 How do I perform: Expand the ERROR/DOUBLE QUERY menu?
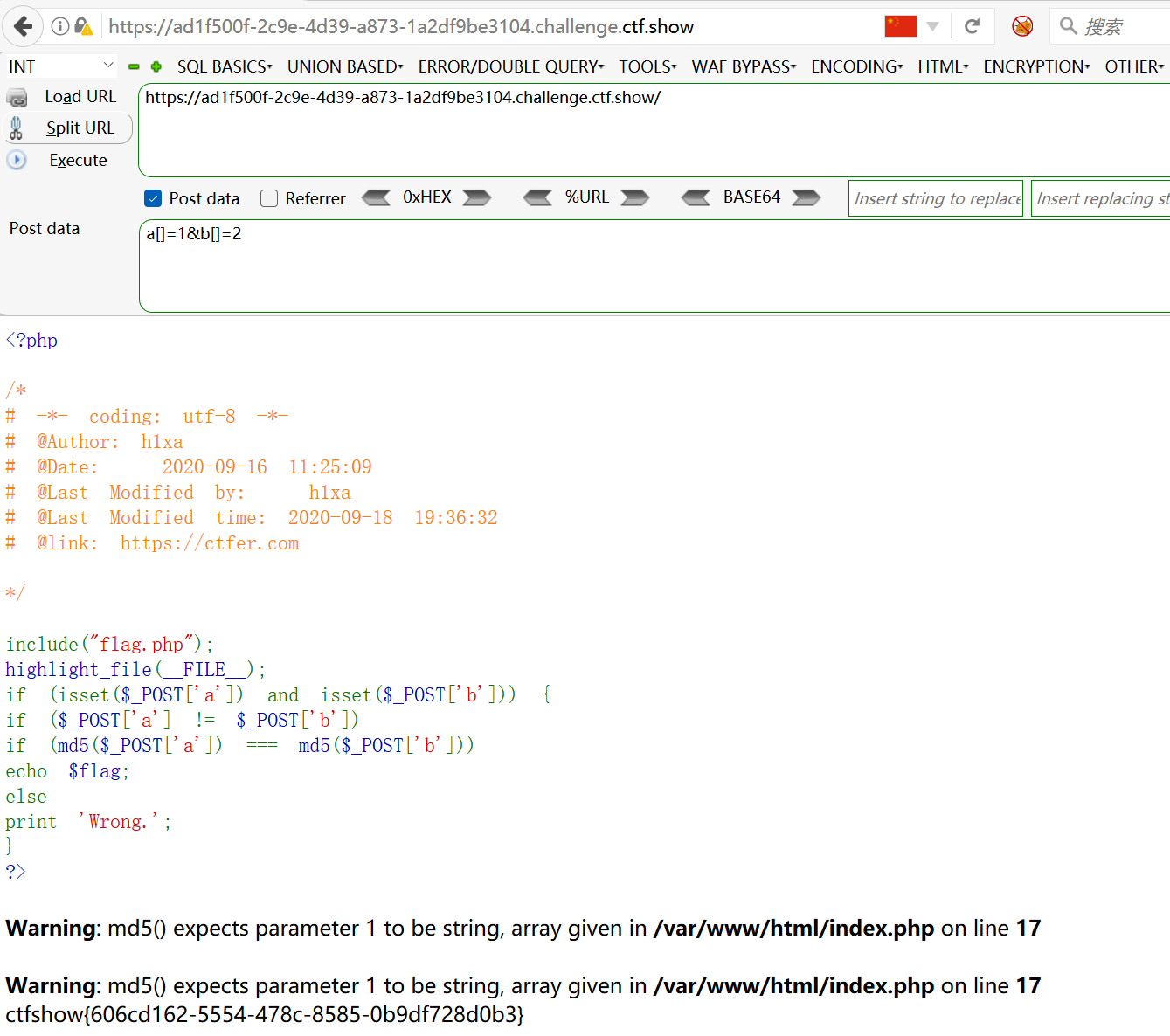pos(511,66)
